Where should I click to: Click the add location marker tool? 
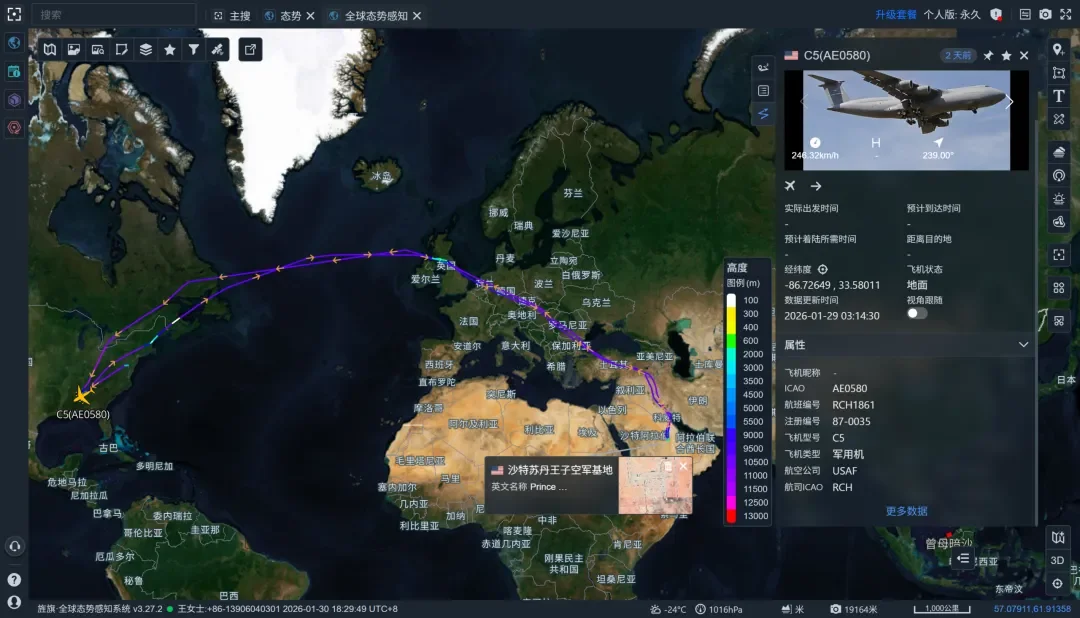(x=1059, y=50)
